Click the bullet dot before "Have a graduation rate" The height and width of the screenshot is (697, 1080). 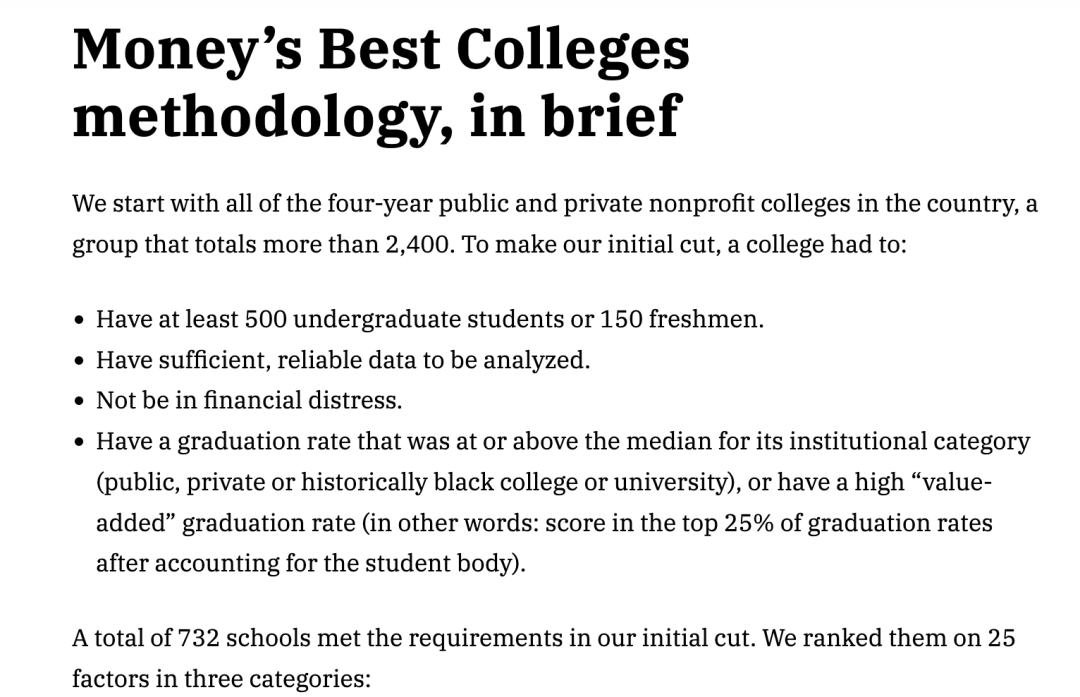(x=80, y=442)
